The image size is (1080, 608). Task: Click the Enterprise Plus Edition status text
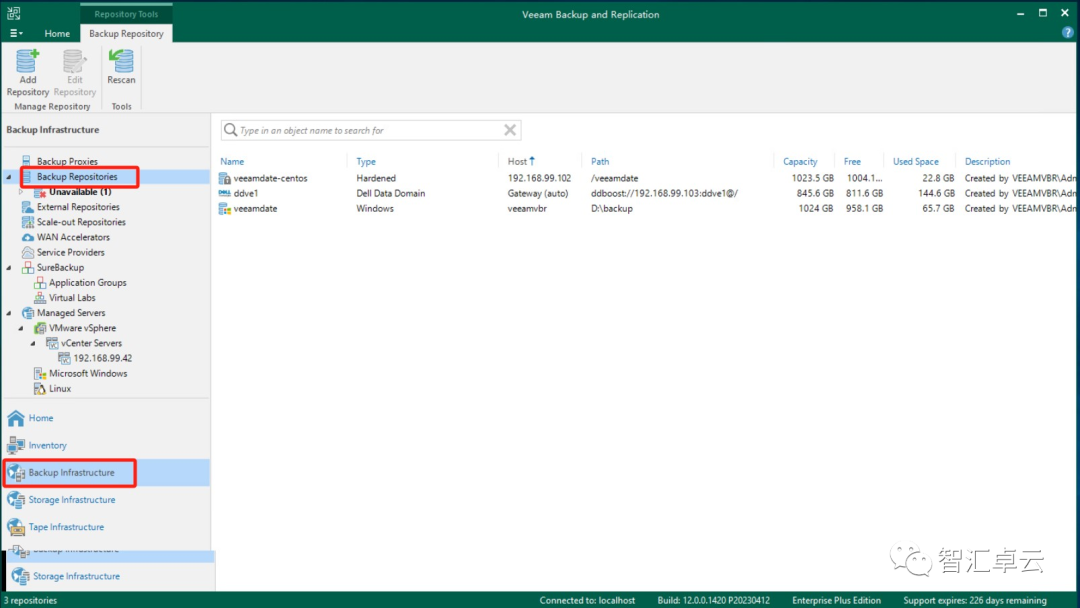pos(836,600)
